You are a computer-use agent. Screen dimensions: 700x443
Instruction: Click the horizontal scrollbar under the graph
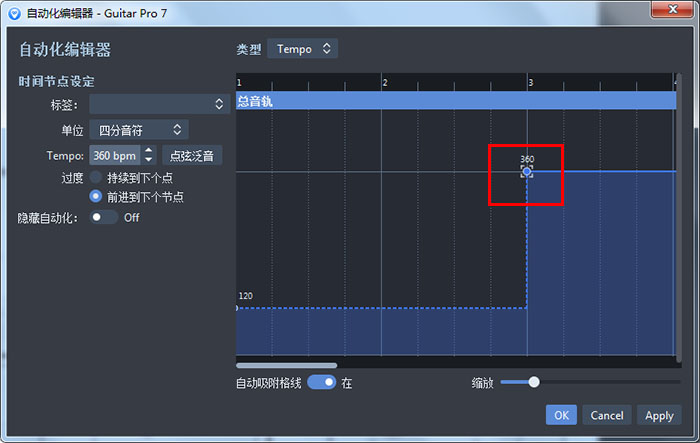coord(287,365)
